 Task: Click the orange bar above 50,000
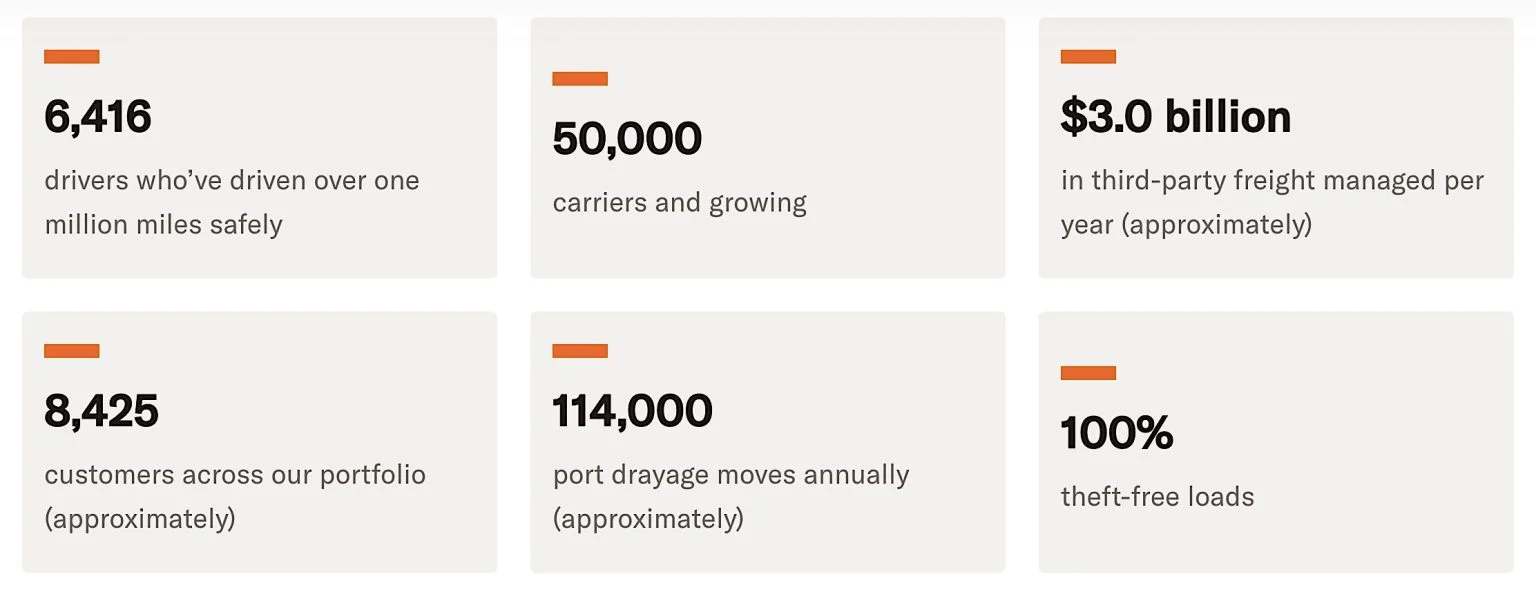pos(580,79)
